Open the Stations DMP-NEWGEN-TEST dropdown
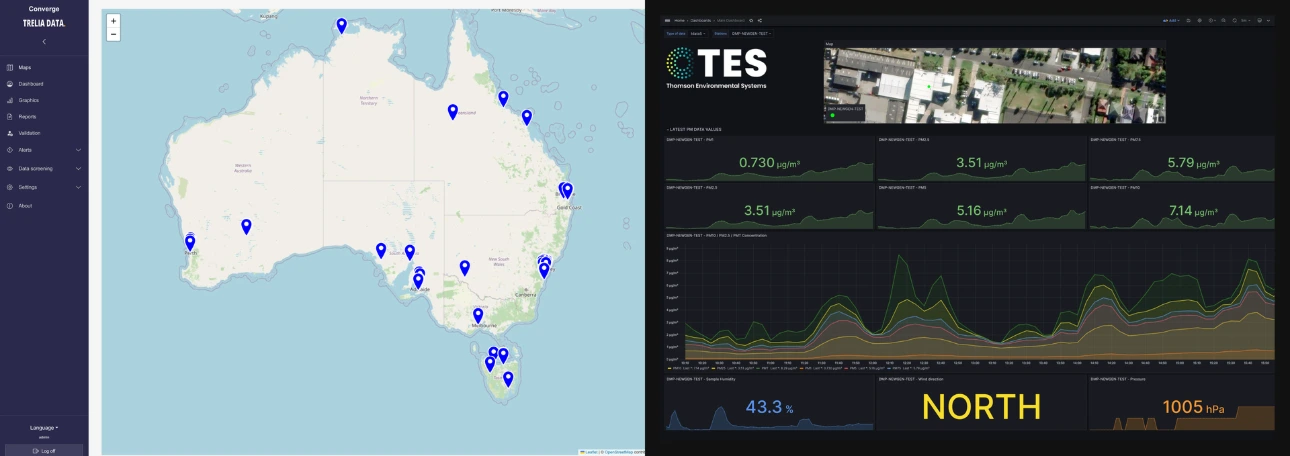This screenshot has height=456, width=1290. [752, 33]
